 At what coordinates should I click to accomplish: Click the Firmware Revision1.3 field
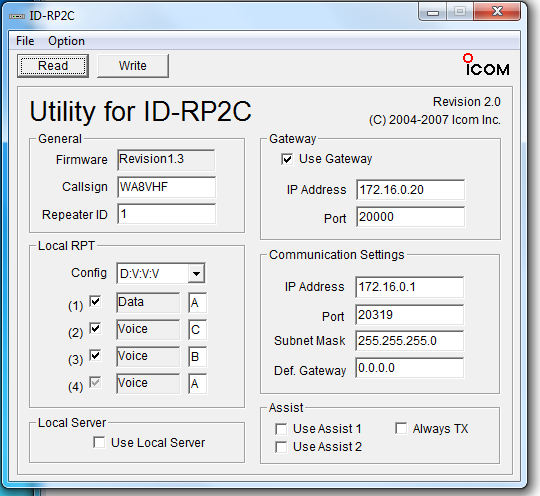tap(166, 160)
